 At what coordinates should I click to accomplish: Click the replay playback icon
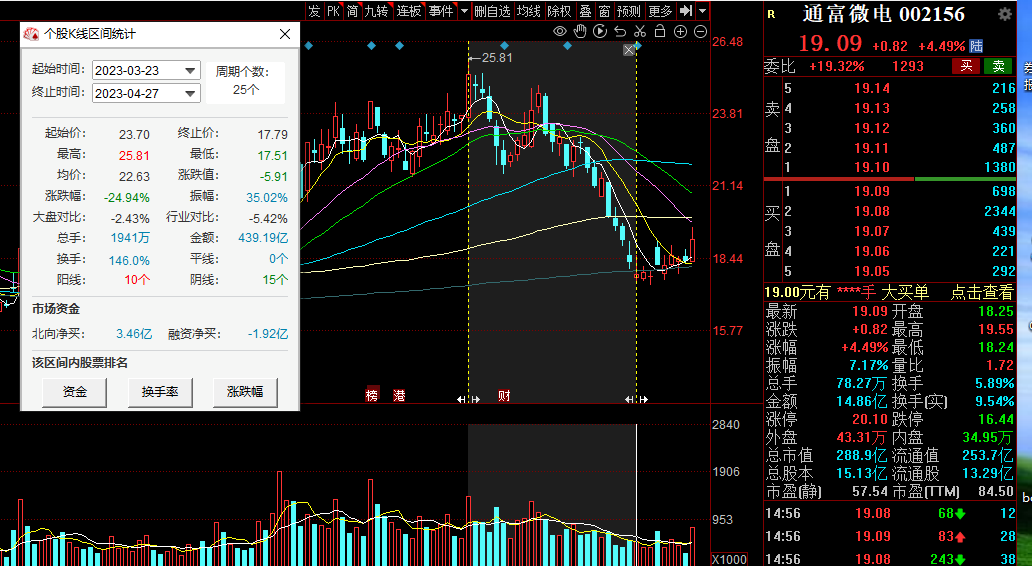coord(600,32)
